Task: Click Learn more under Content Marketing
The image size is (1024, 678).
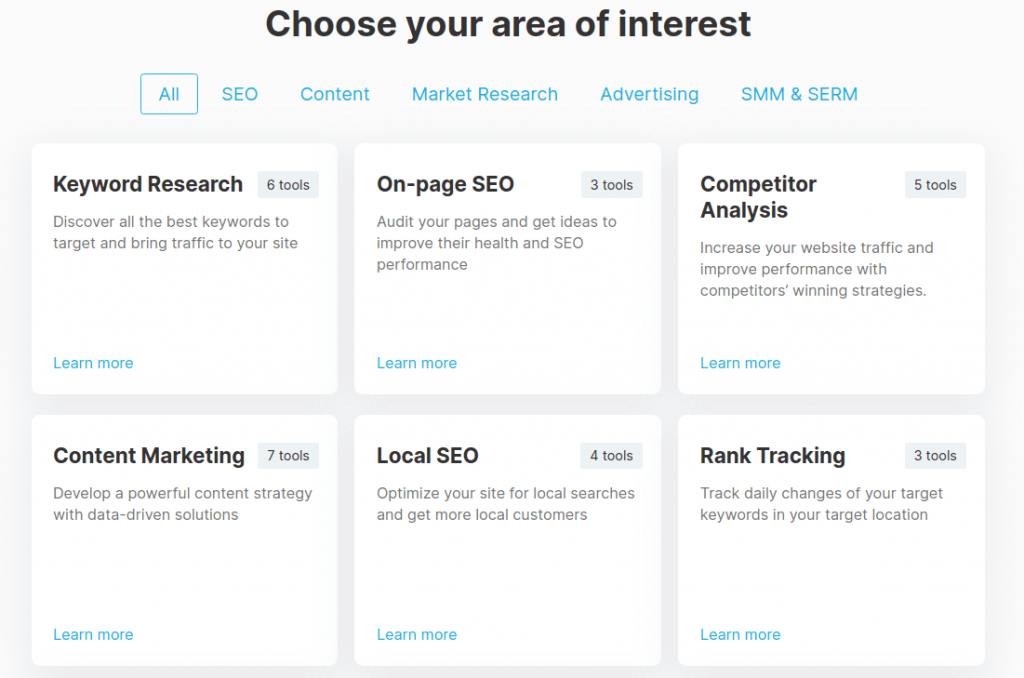Action: pos(93,634)
